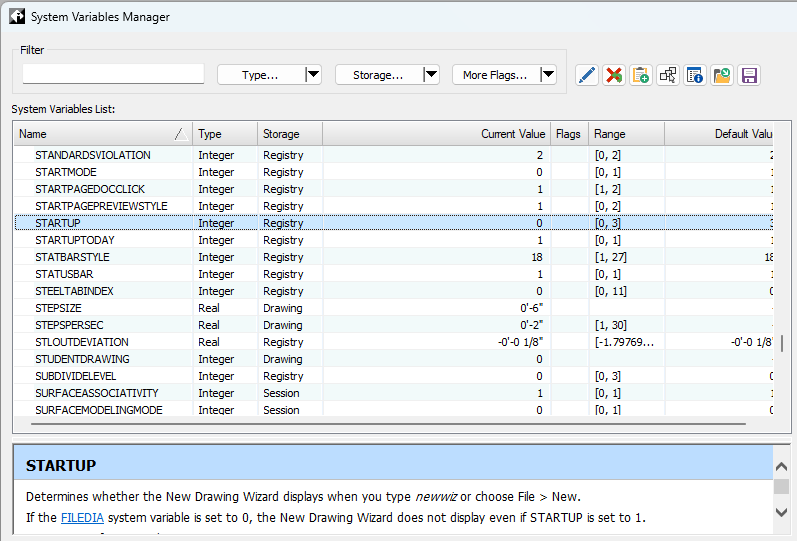Open the Type... filter dropdown
Screen dimensions: 797x541
269,75
